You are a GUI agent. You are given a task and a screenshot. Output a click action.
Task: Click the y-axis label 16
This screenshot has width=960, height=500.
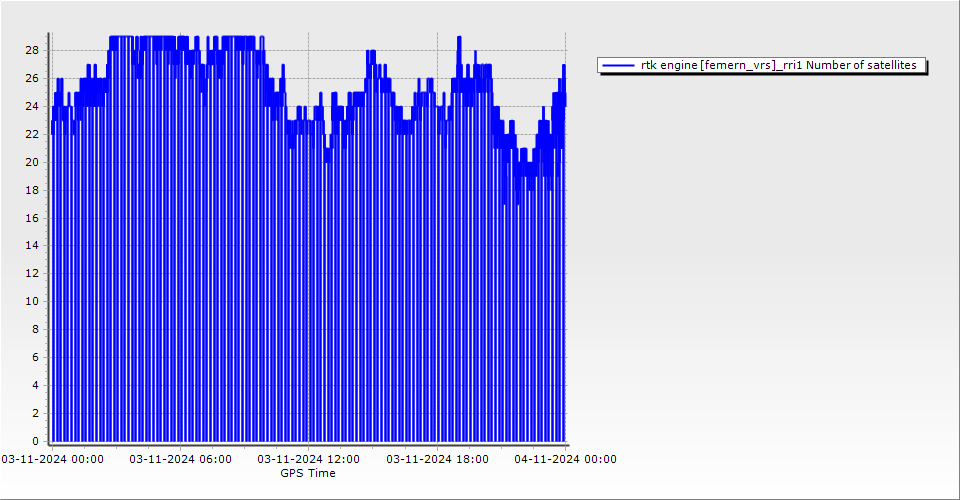click(32, 218)
